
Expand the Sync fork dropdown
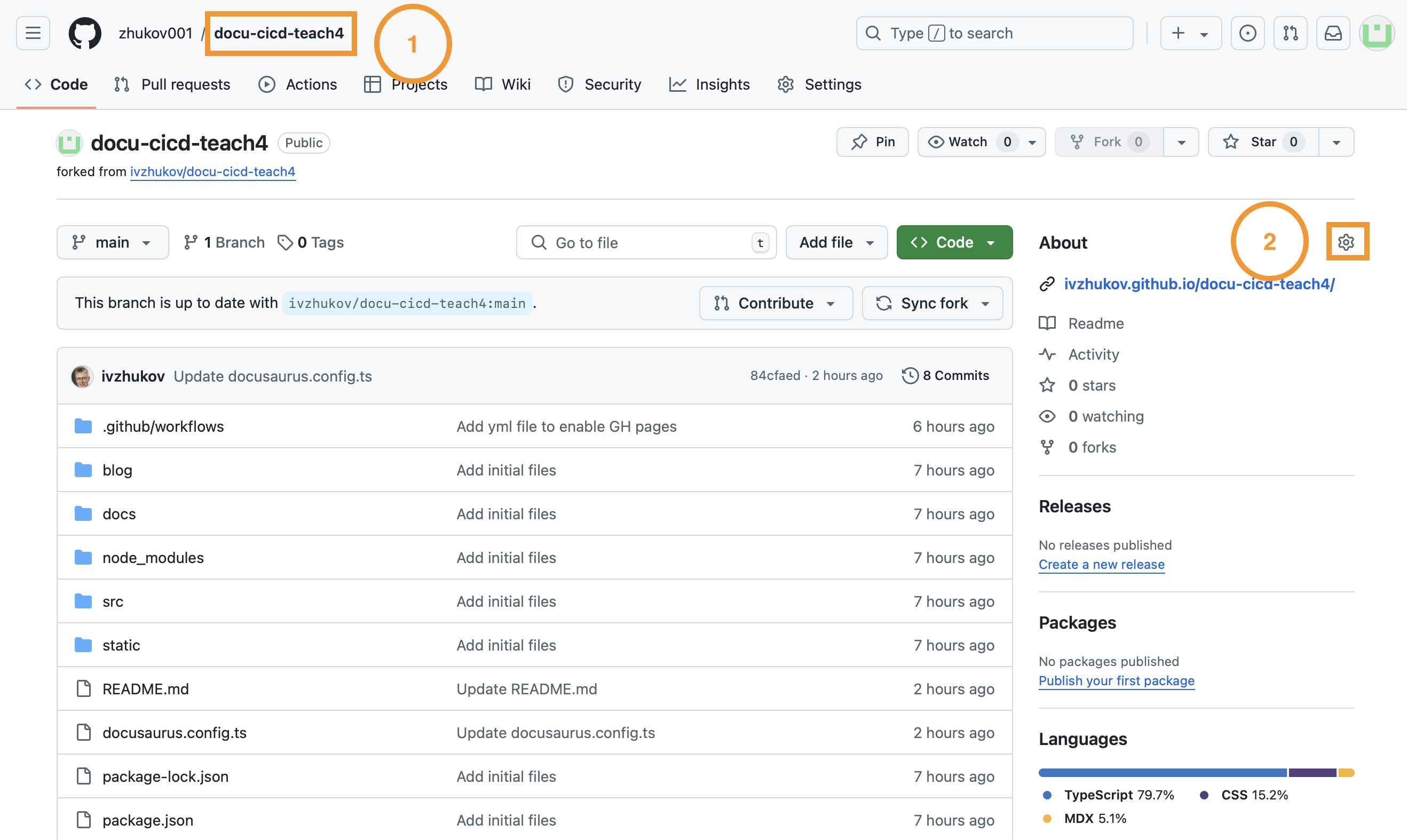(x=932, y=304)
